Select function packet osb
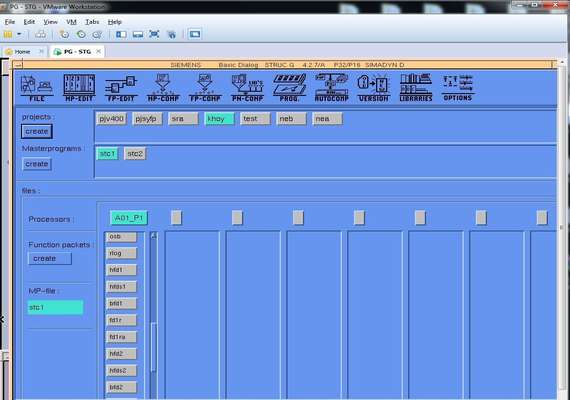Image resolution: width=570 pixels, height=400 pixels. tap(121, 237)
